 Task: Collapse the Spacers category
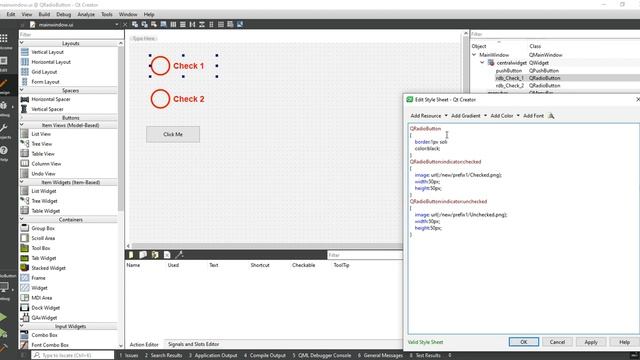coord(22,90)
